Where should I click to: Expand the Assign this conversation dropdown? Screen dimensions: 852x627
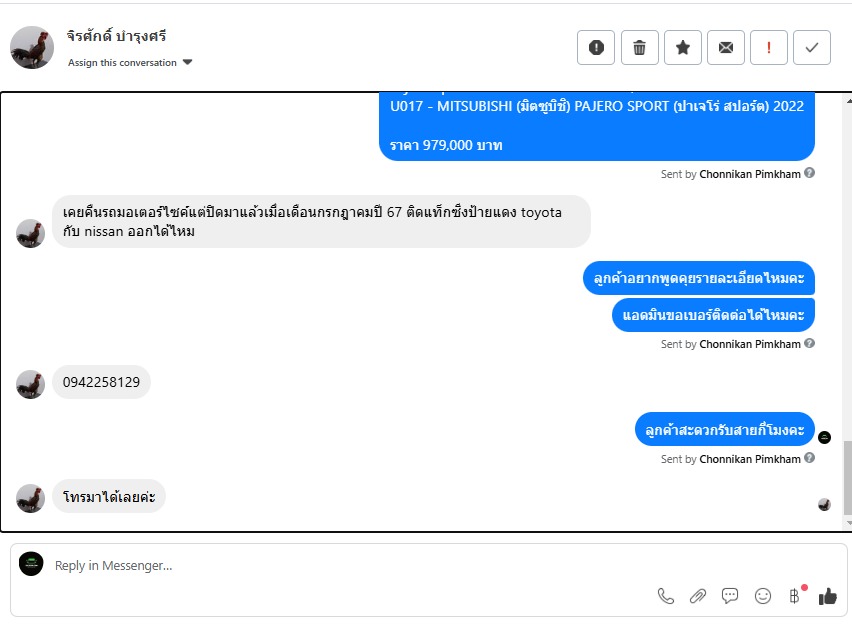coord(130,62)
